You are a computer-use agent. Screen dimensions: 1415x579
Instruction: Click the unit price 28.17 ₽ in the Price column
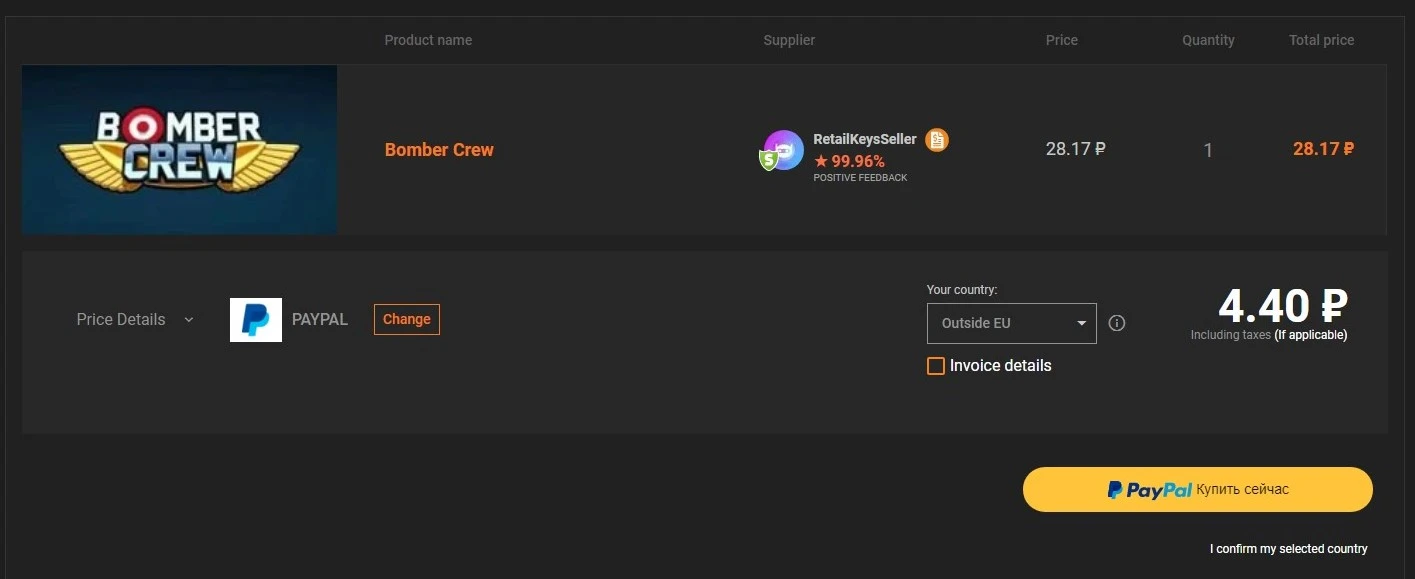pyautogui.click(x=1076, y=149)
